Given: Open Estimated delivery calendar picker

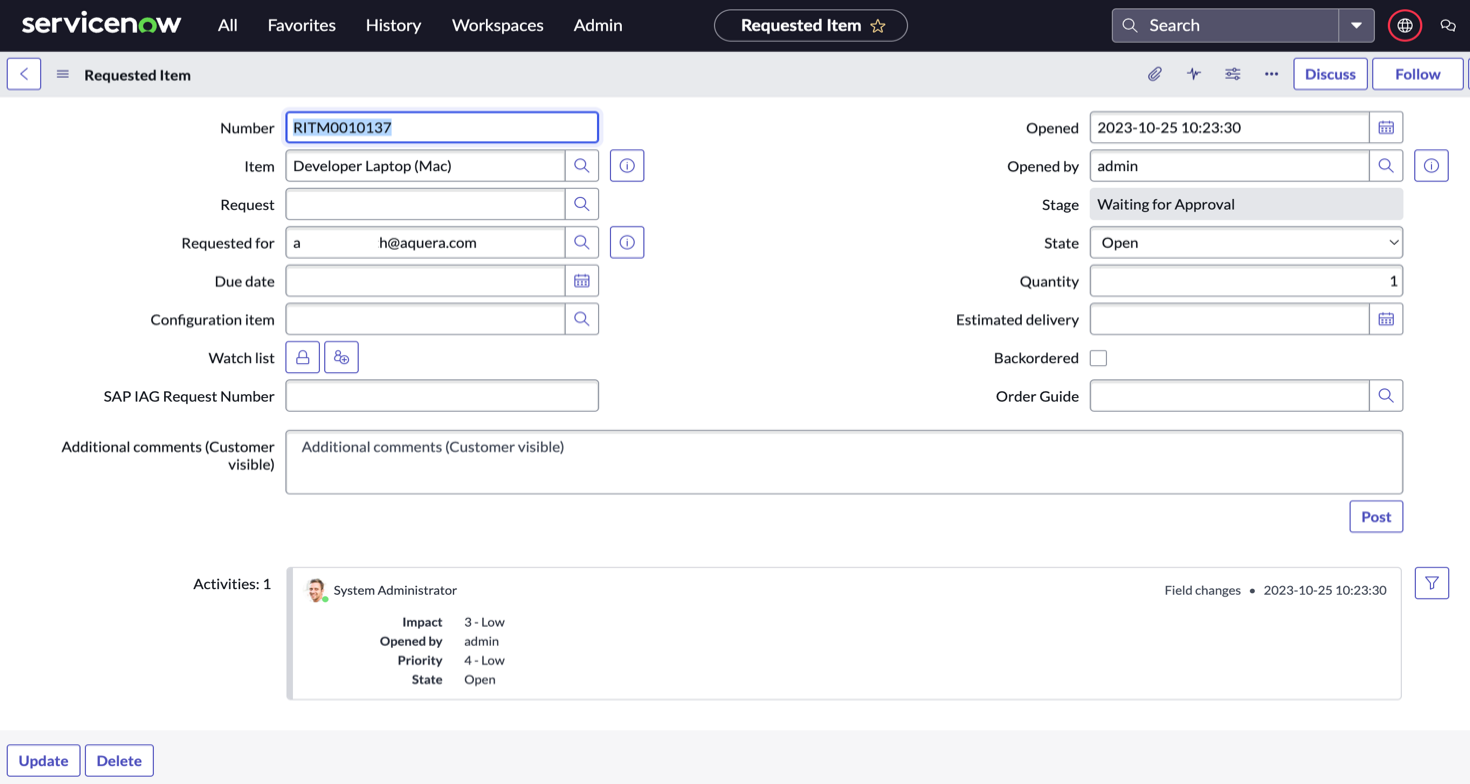Looking at the screenshot, I should pos(1386,319).
